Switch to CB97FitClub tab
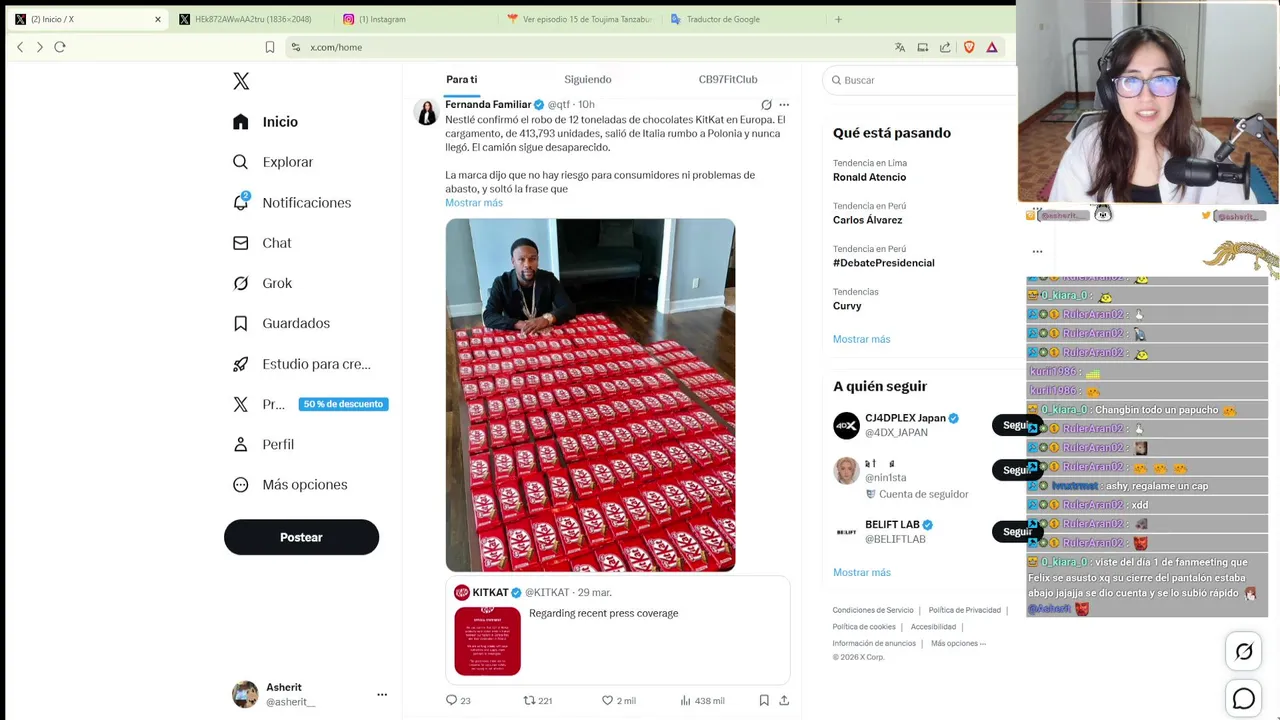This screenshot has height=720, width=1280. (727, 79)
